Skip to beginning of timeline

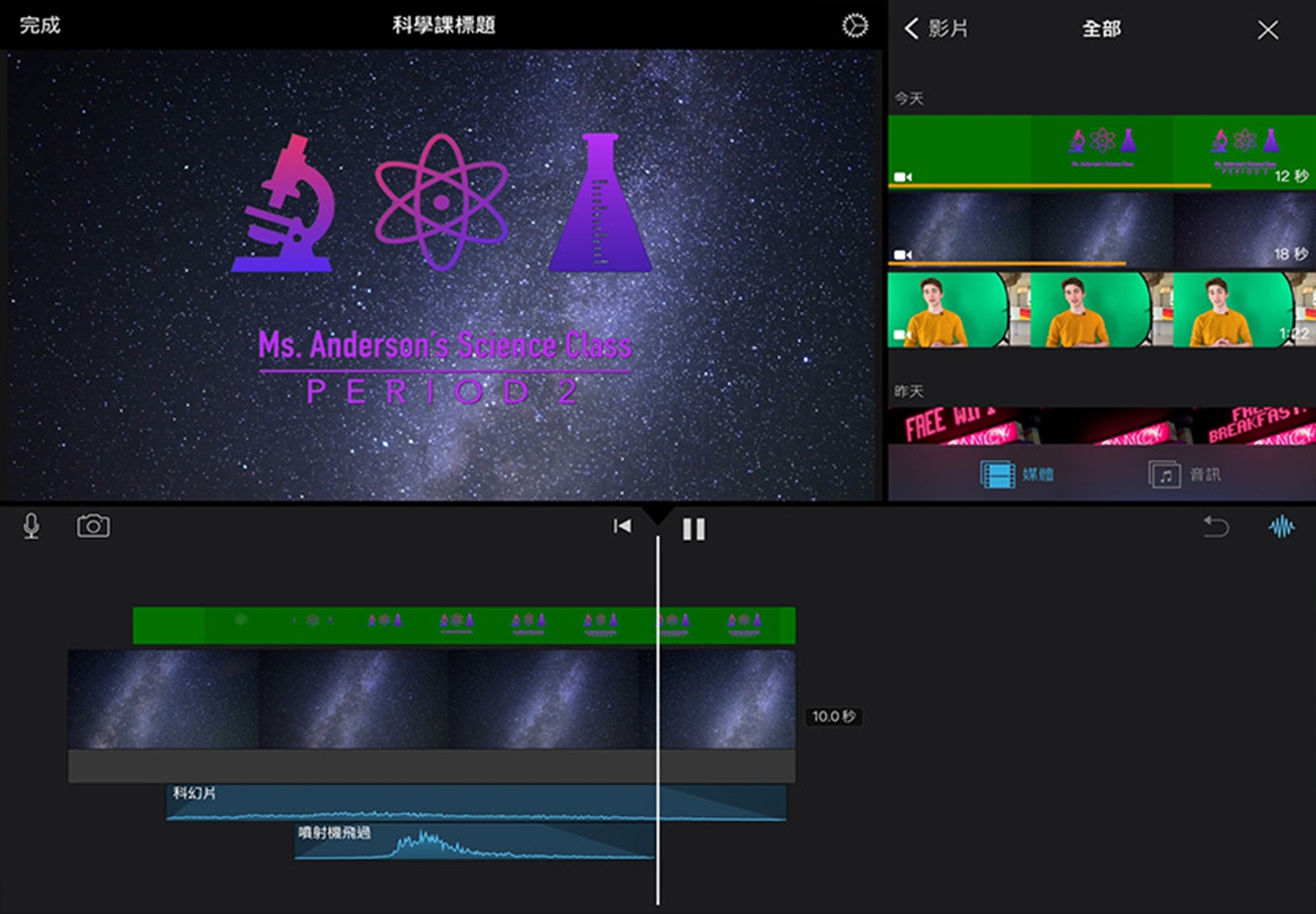(622, 526)
